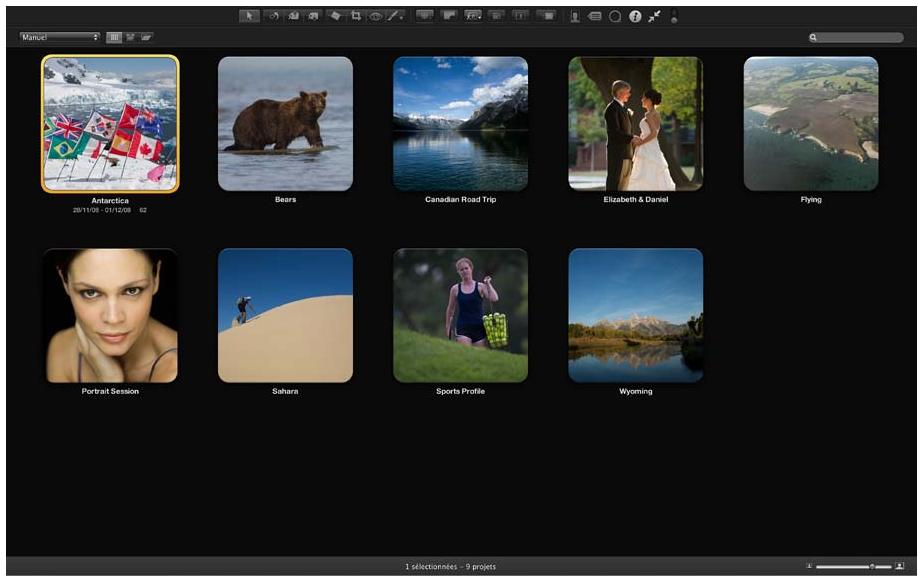Show the Keywords HUD tag icon
This screenshot has width=918, height=576.
coord(595,16)
